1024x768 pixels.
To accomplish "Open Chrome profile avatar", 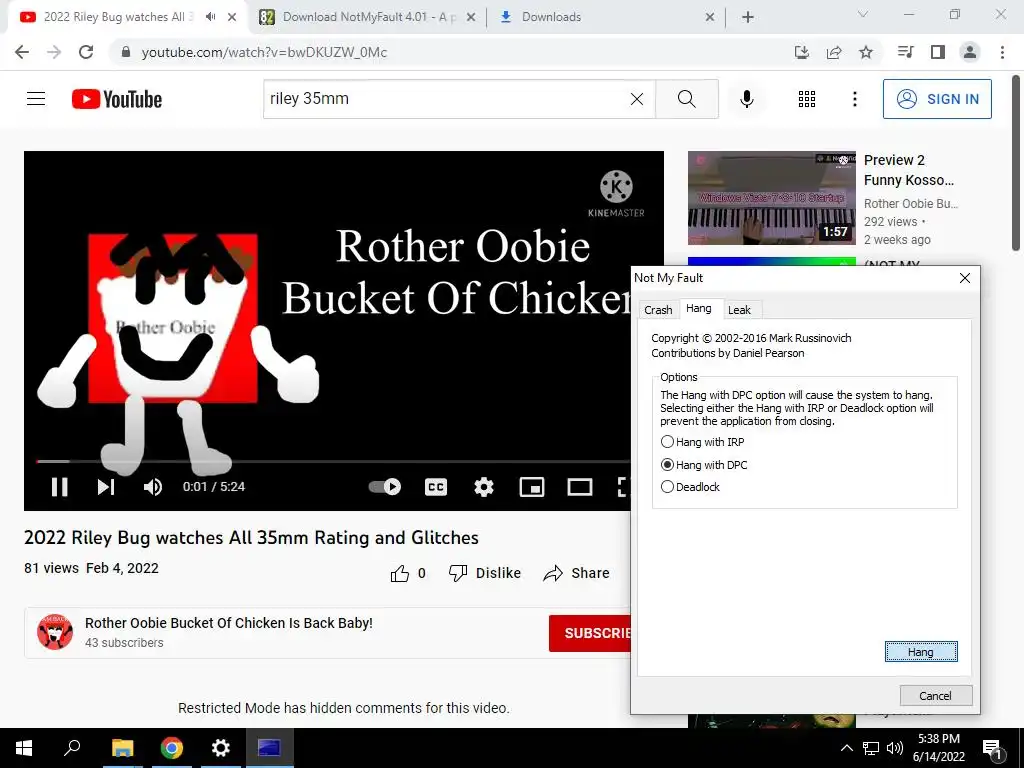I will (x=970, y=52).
